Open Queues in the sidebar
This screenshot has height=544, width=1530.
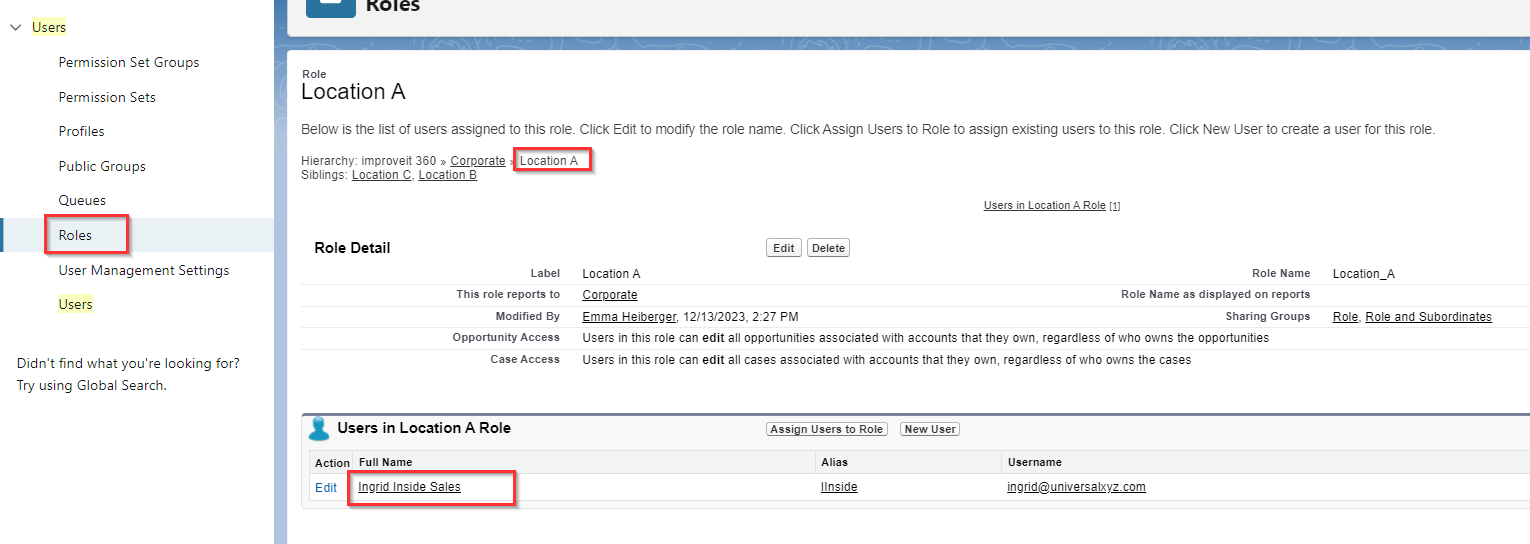82,200
